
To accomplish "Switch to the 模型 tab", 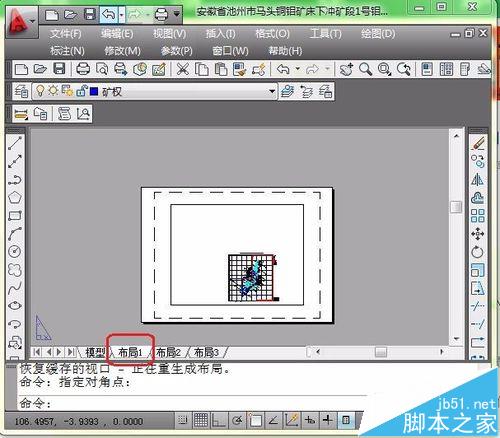I will point(95,352).
